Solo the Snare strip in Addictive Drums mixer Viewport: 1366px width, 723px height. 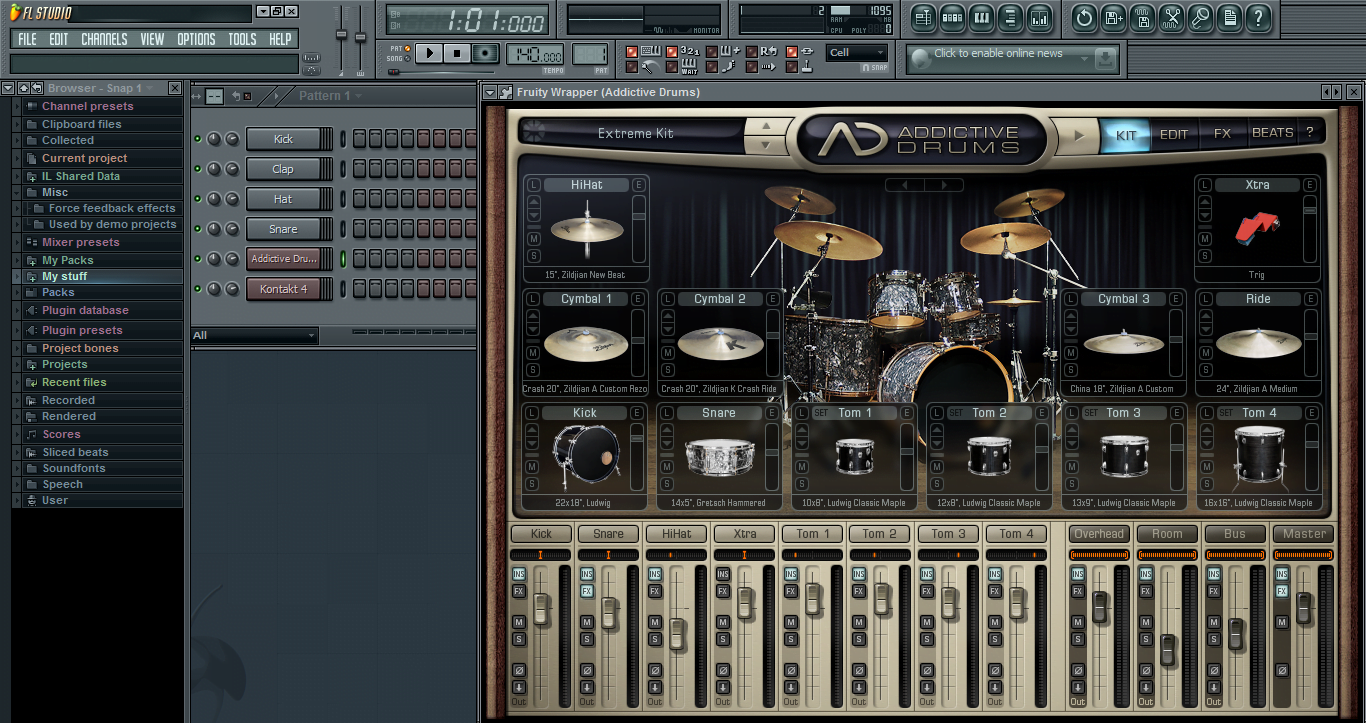point(587,640)
